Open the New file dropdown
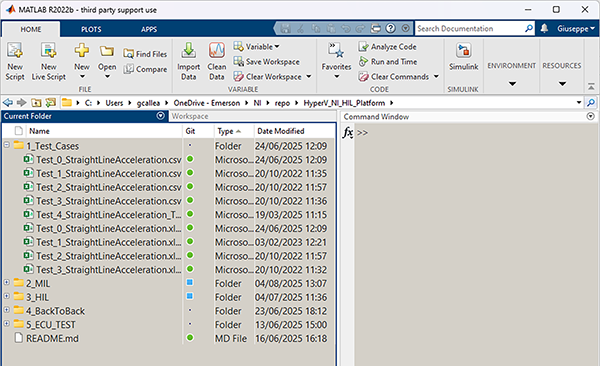This screenshot has width=600, height=366. point(82,61)
